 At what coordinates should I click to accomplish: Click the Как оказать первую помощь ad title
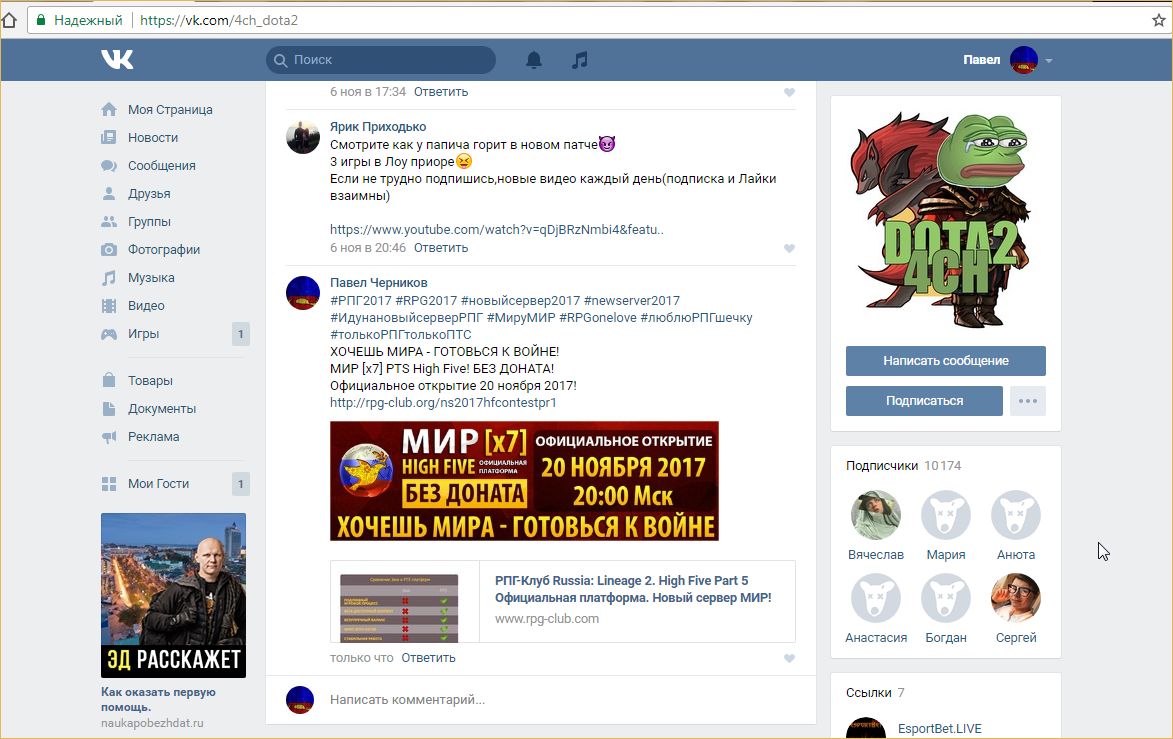(x=159, y=699)
